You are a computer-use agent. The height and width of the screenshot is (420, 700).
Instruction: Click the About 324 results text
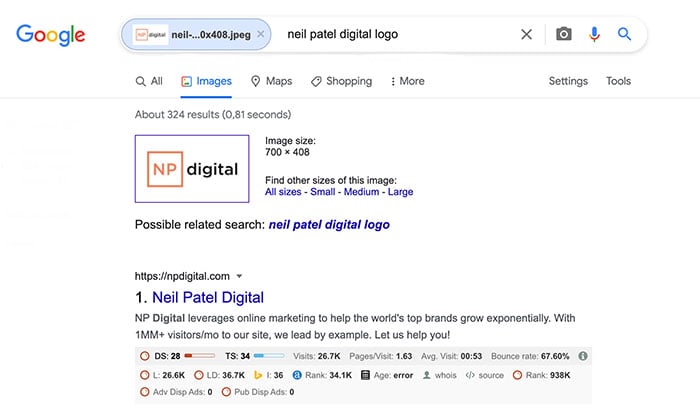pos(213,115)
